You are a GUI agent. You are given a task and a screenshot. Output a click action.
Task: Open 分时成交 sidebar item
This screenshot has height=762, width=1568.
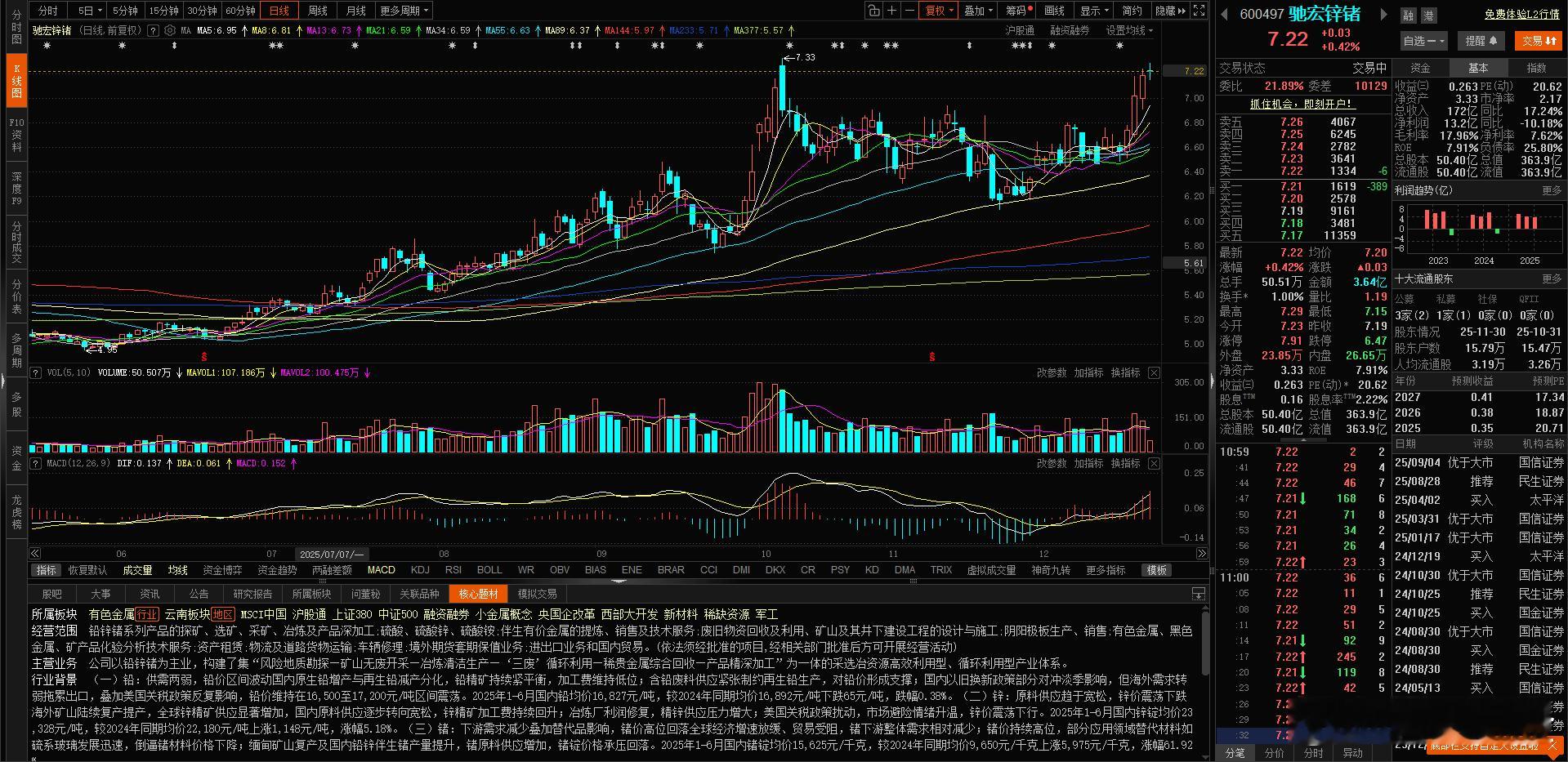click(x=16, y=242)
